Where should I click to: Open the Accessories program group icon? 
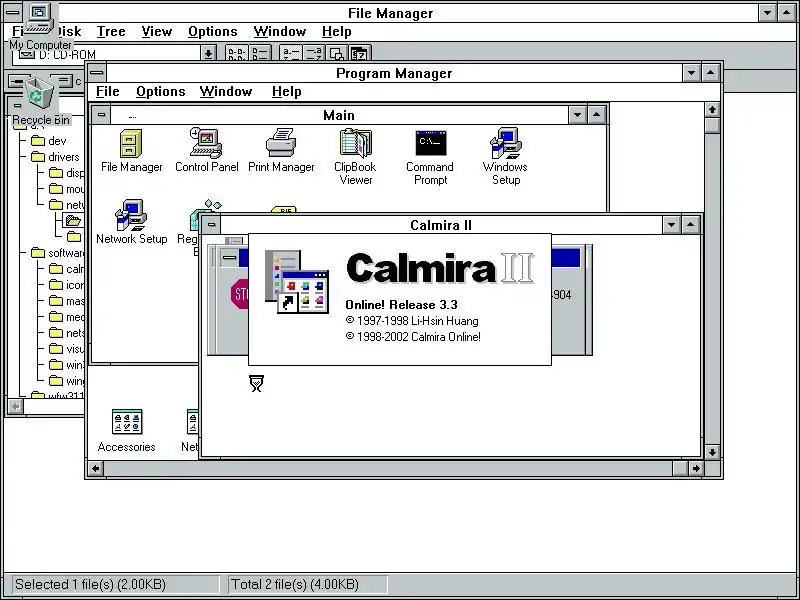(126, 431)
